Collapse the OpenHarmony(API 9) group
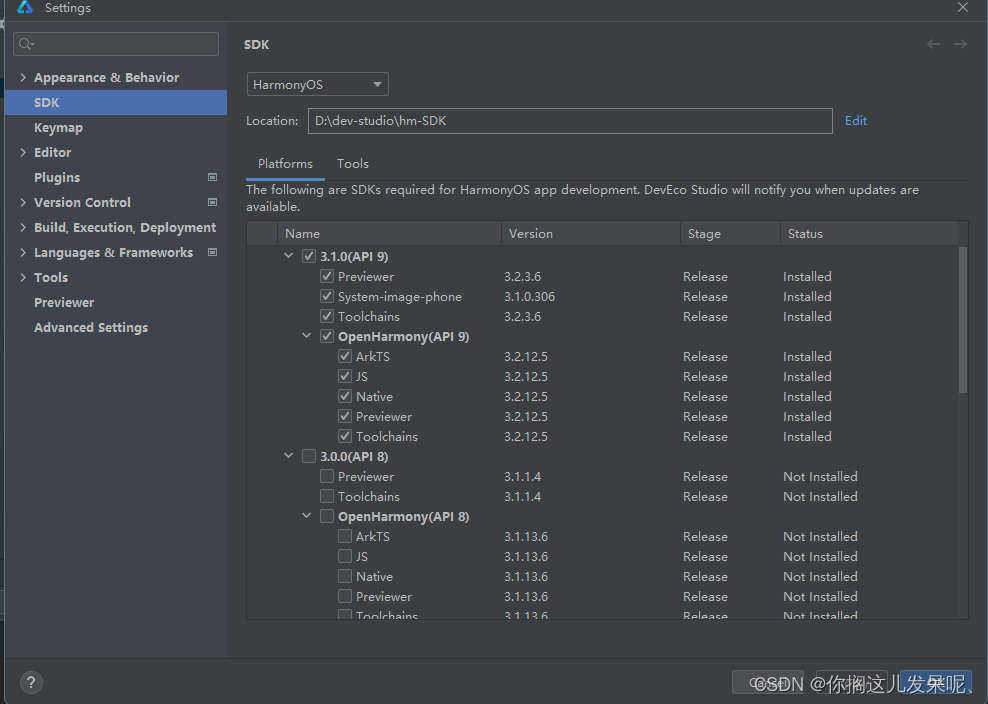 (307, 336)
